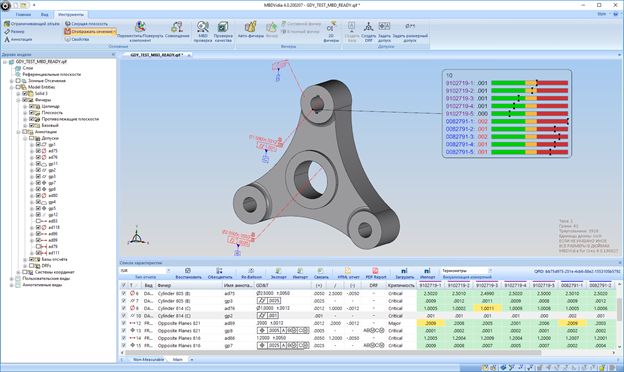The width and height of the screenshot is (624, 372).
Task: Expand the Системы координат tree node
Action: coord(18,272)
